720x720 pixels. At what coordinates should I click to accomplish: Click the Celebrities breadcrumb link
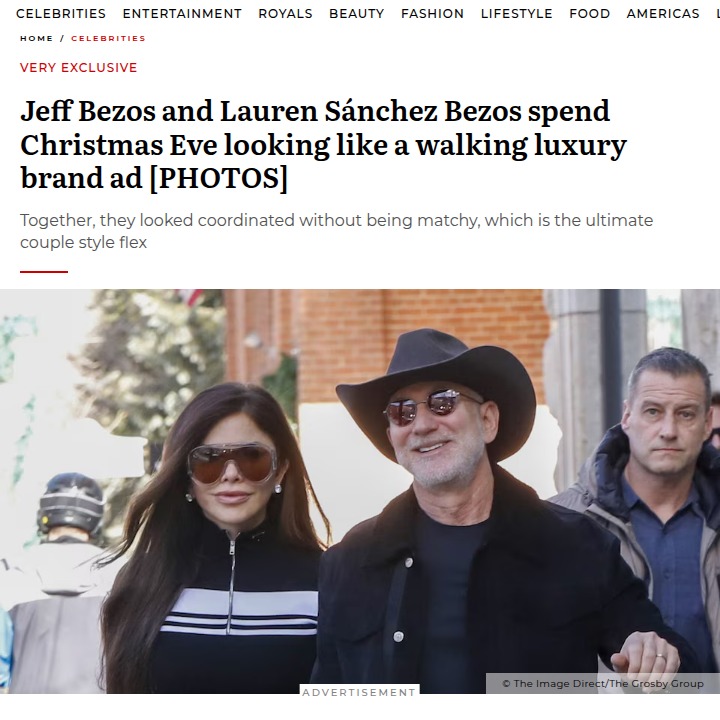click(x=108, y=39)
